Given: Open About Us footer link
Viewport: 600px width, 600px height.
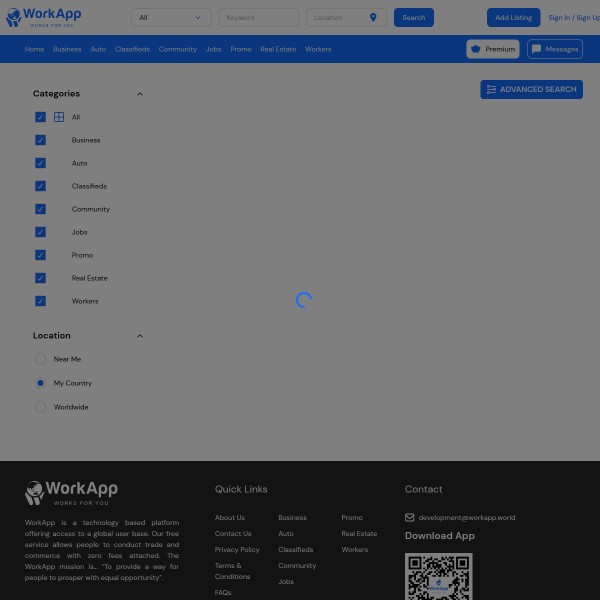Looking at the screenshot, I should 230,517.
